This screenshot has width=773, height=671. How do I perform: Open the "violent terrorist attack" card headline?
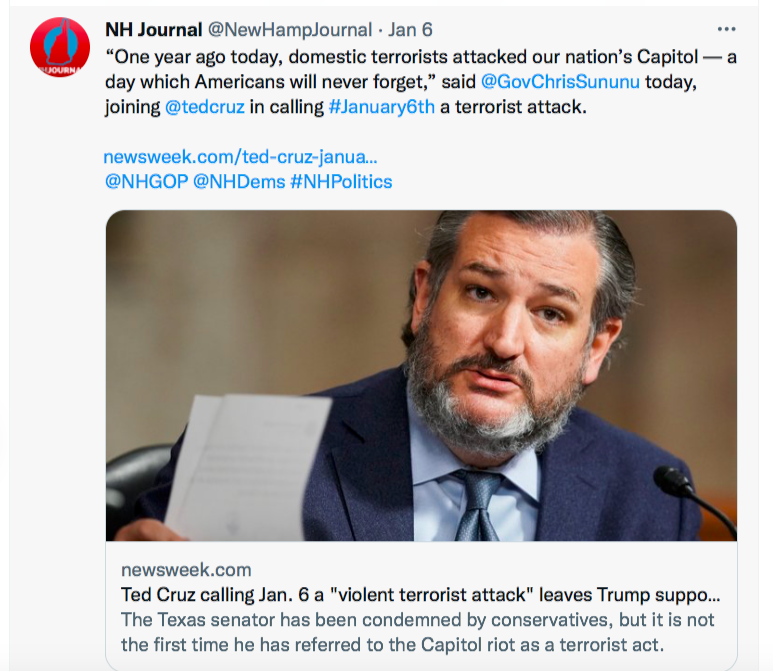[420, 594]
